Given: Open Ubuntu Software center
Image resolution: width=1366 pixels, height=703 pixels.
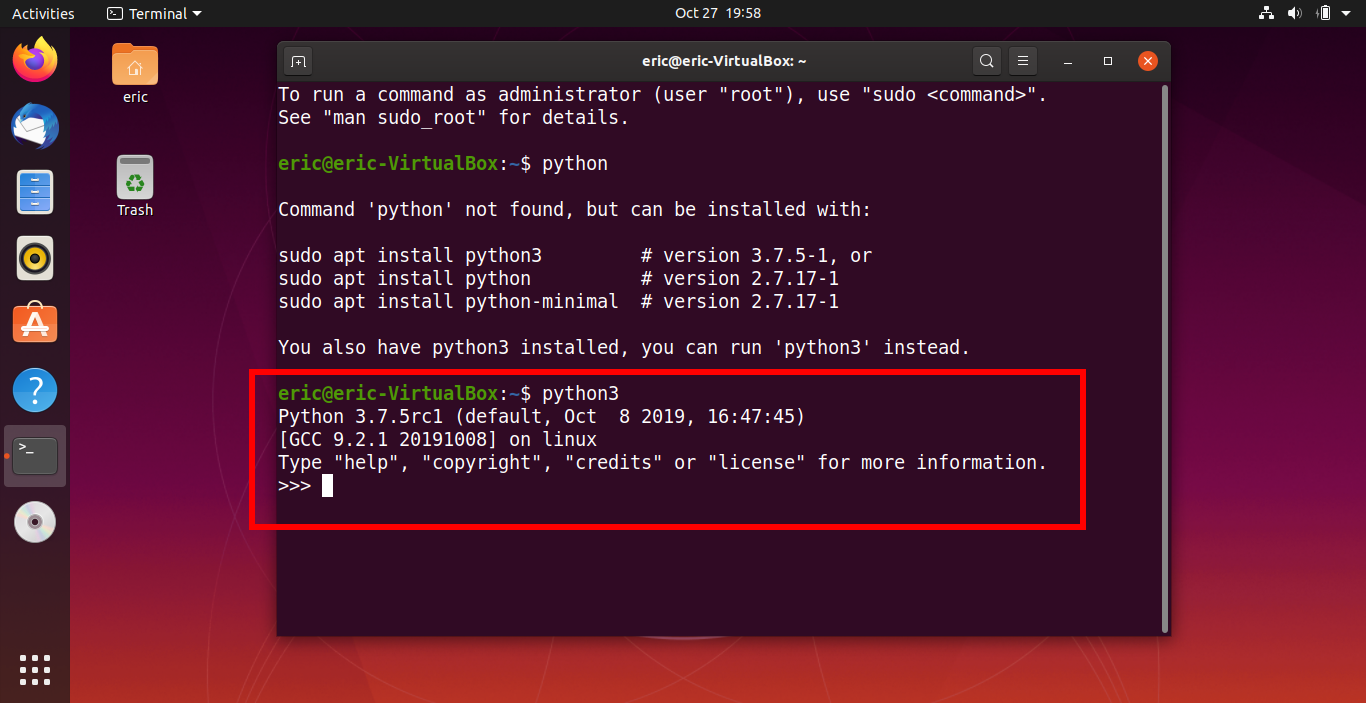Looking at the screenshot, I should click(35, 322).
